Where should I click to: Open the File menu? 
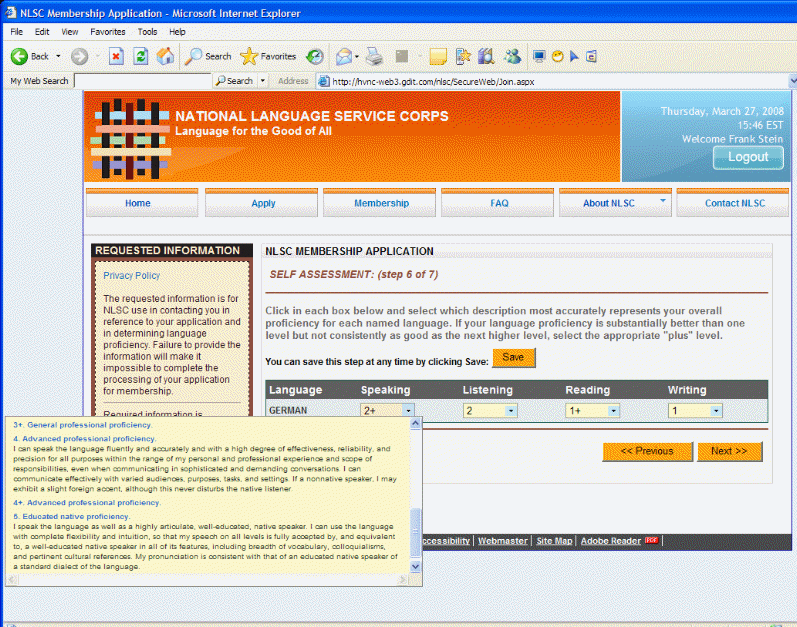pyautogui.click(x=17, y=32)
